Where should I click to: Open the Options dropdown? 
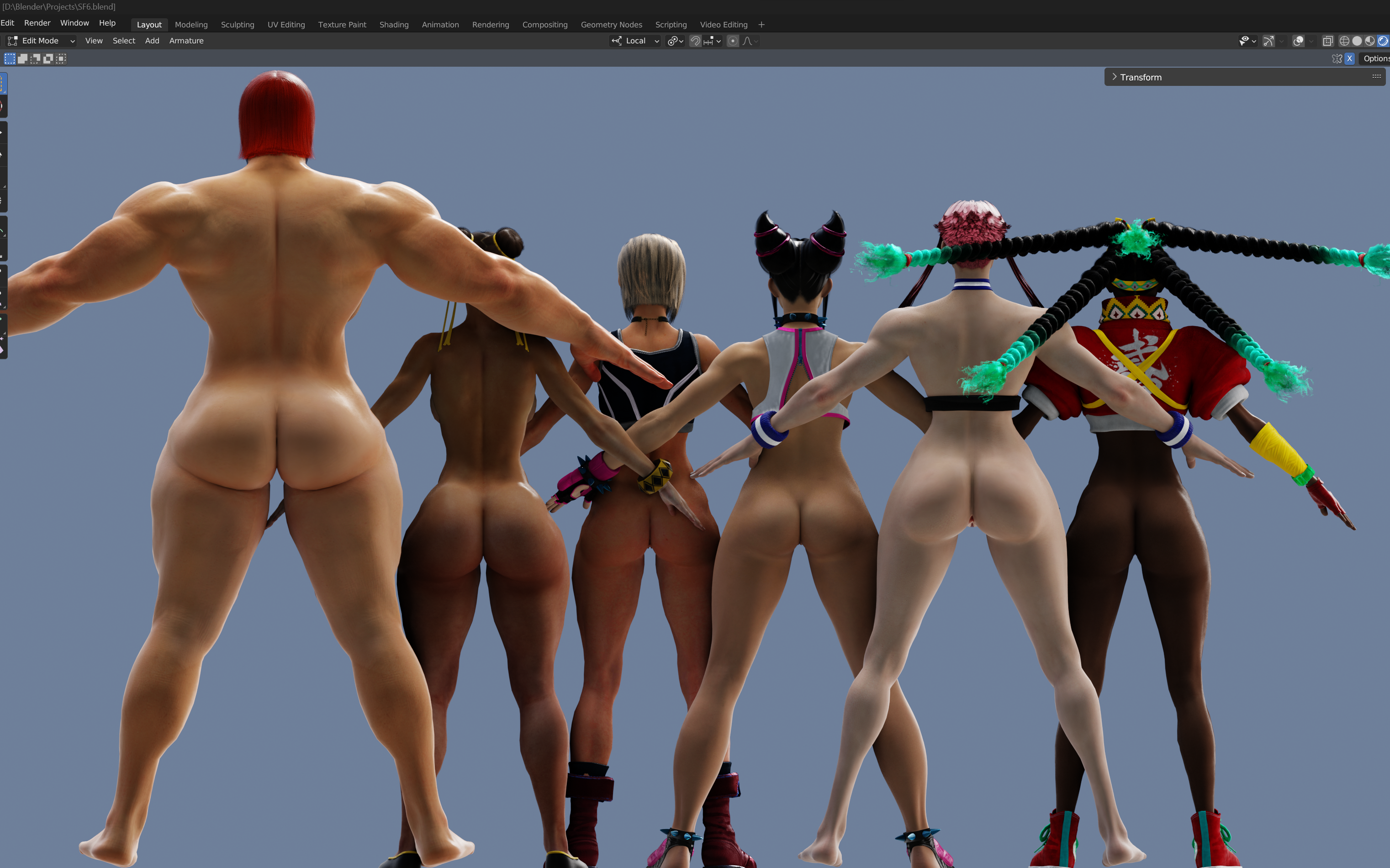(1375, 58)
